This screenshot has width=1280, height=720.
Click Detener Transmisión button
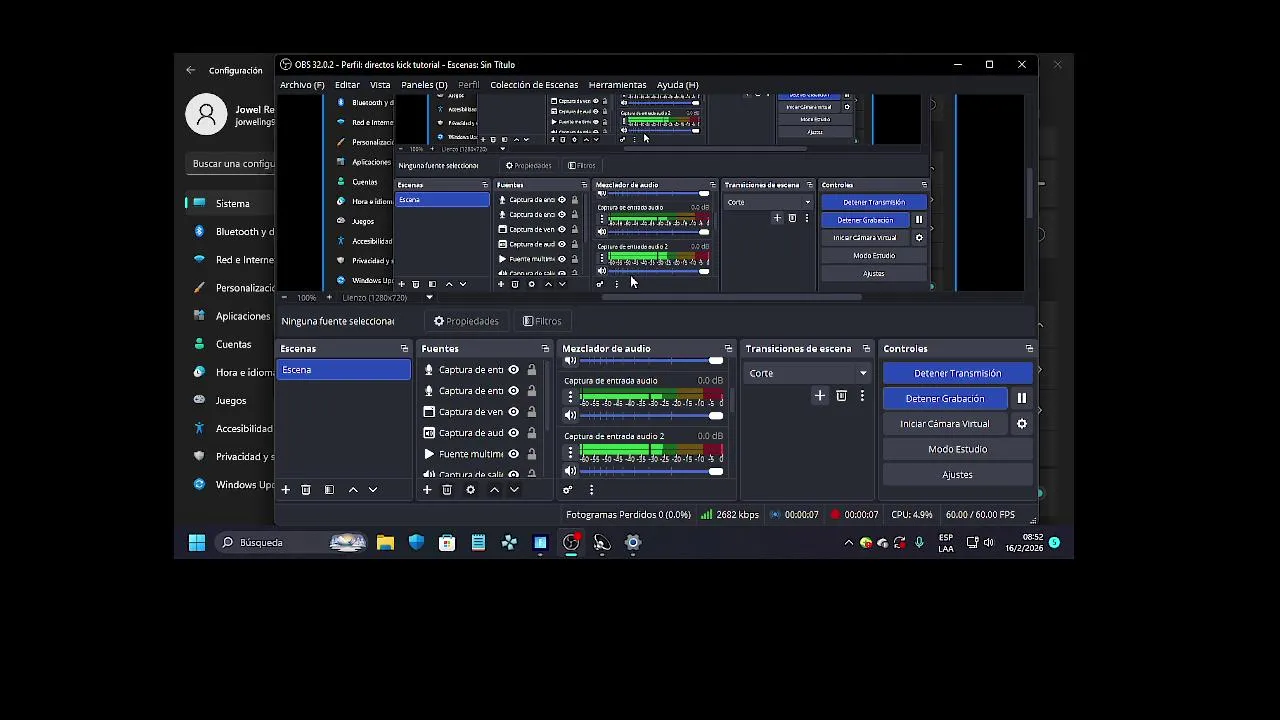957,373
